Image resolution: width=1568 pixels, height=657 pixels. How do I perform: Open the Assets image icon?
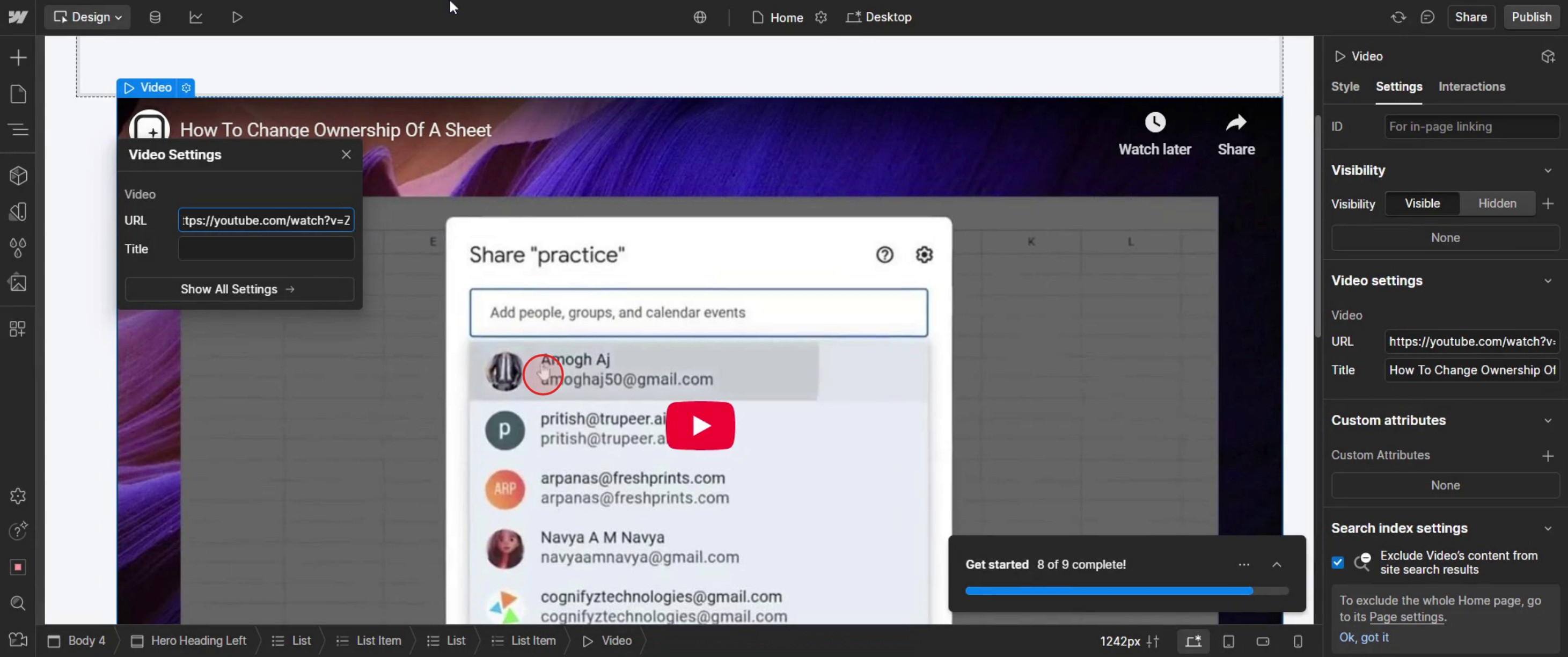pos(18,283)
